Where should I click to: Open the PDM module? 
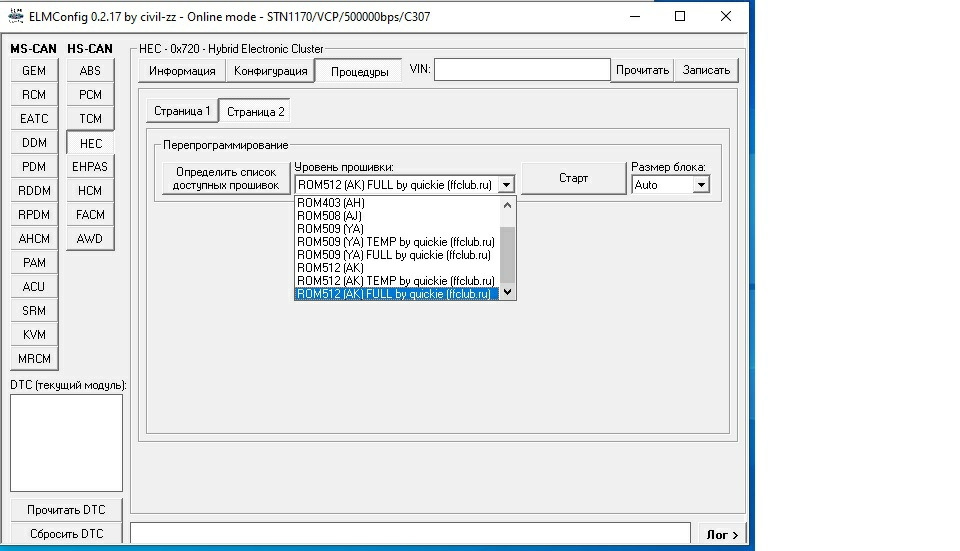click(x=34, y=167)
